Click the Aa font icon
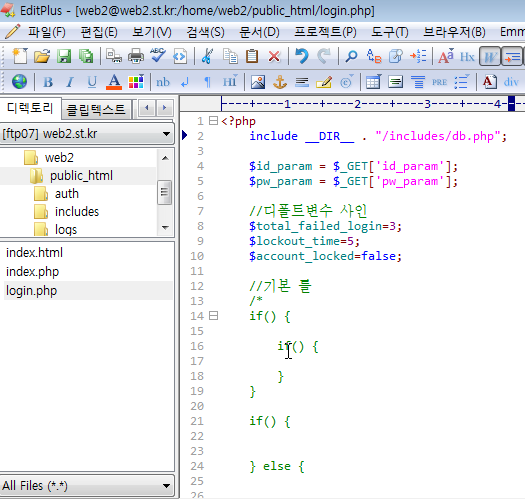Viewport: 525px width, 499px height. point(446,56)
